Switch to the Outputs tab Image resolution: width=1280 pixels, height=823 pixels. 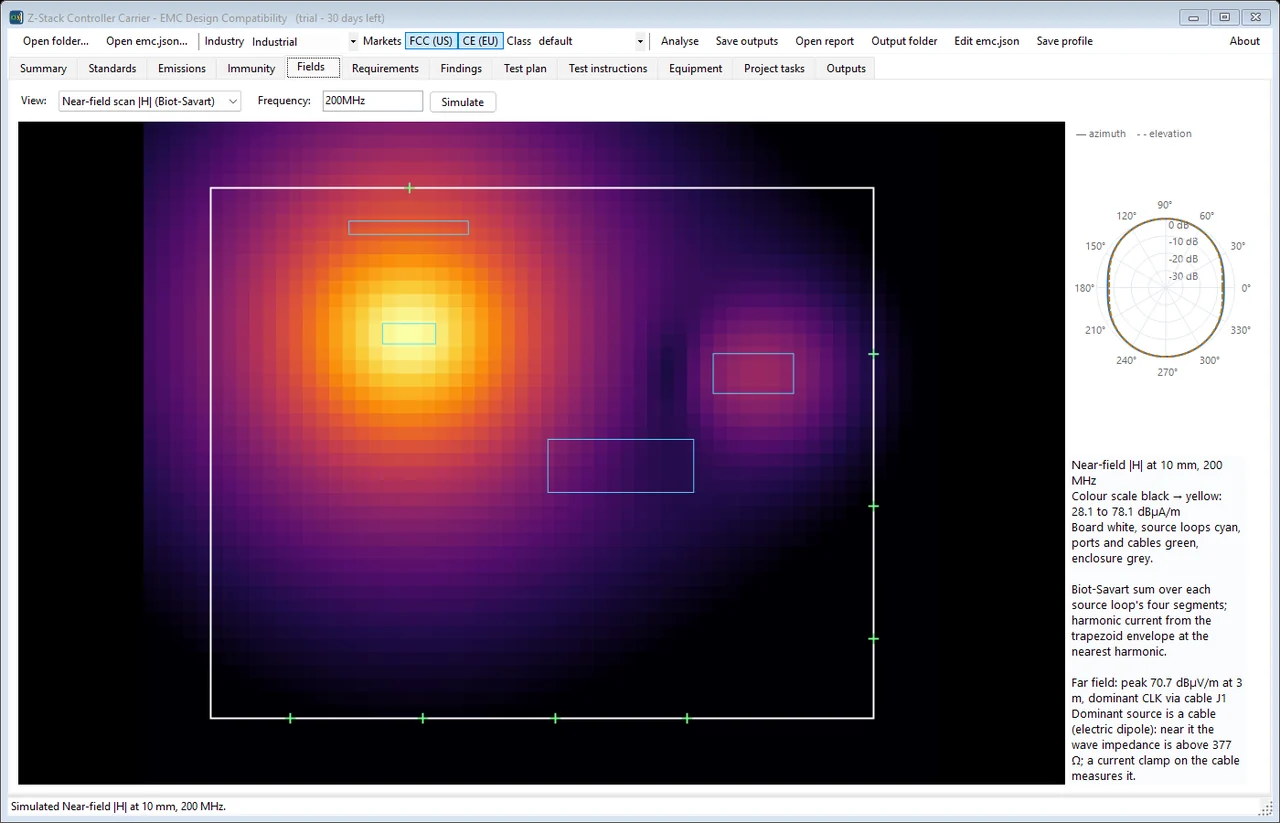[846, 68]
